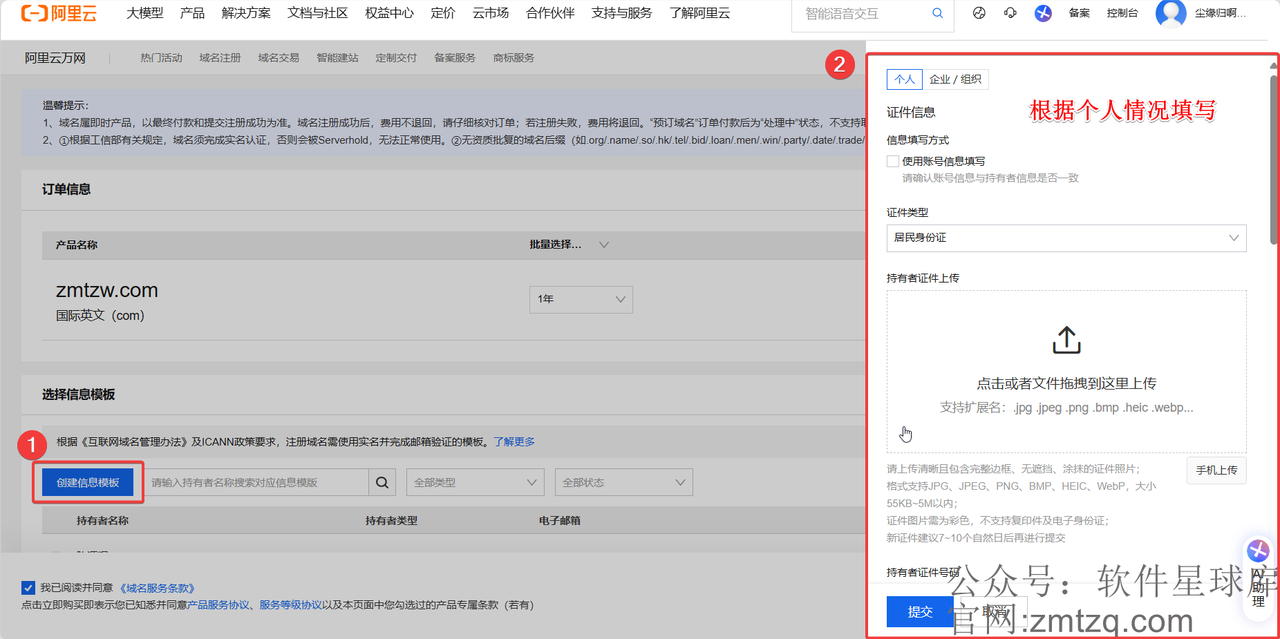Image resolution: width=1280 pixels, height=639 pixels.
Task: Open the 产品服务协议 link
Action: [219, 605]
